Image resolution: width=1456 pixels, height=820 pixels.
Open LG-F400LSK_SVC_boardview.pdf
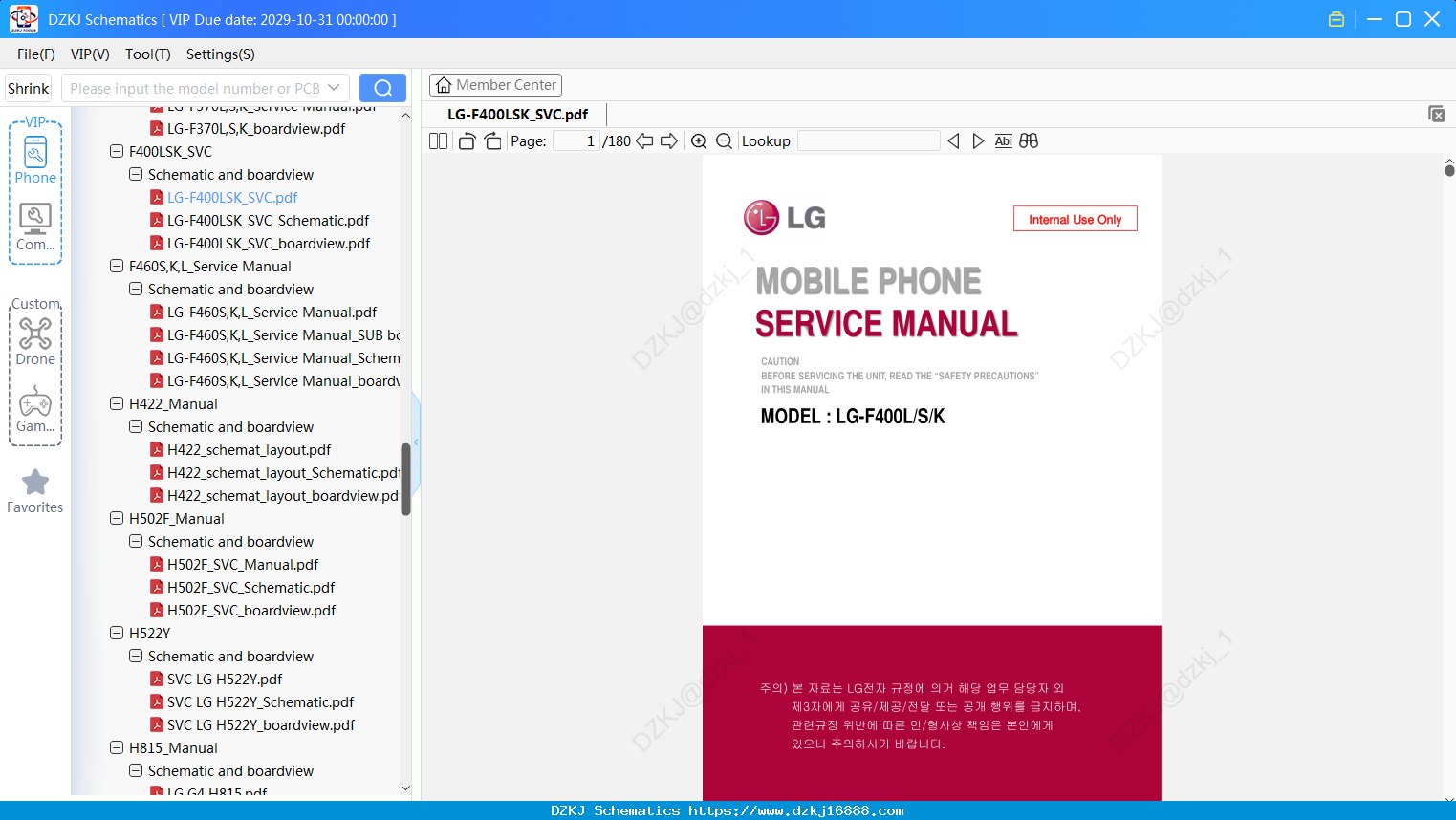[x=269, y=244]
